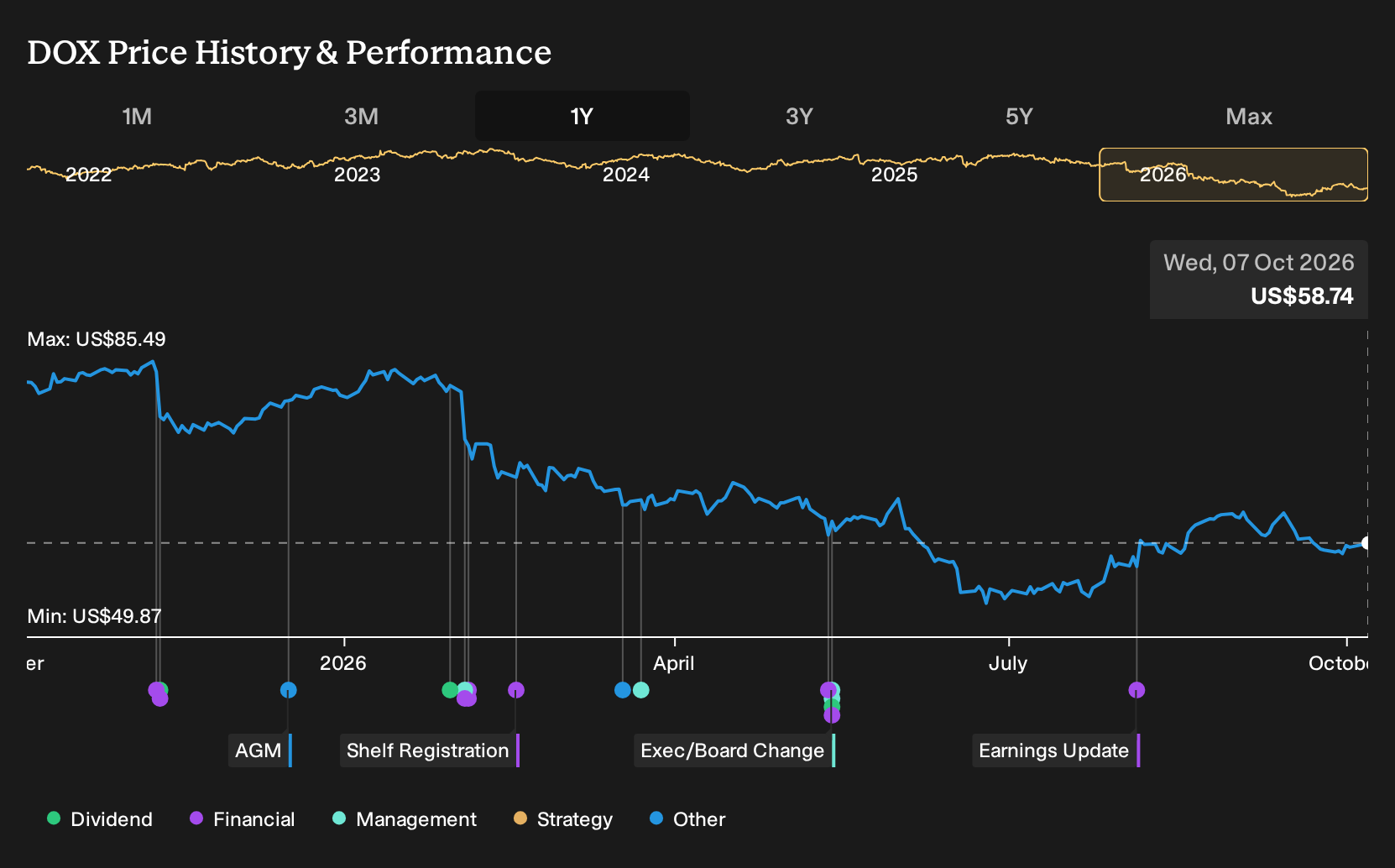Viewport: 1395px width, 868px height.
Task: Click the Wed, 07 Oct 2026 date text
Action: tap(1258, 263)
